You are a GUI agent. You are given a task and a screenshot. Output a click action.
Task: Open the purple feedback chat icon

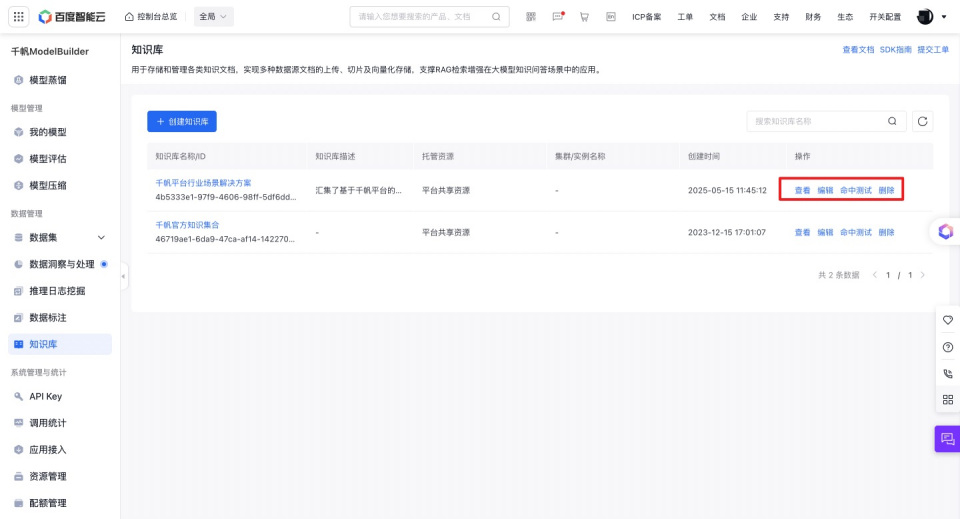click(947, 439)
